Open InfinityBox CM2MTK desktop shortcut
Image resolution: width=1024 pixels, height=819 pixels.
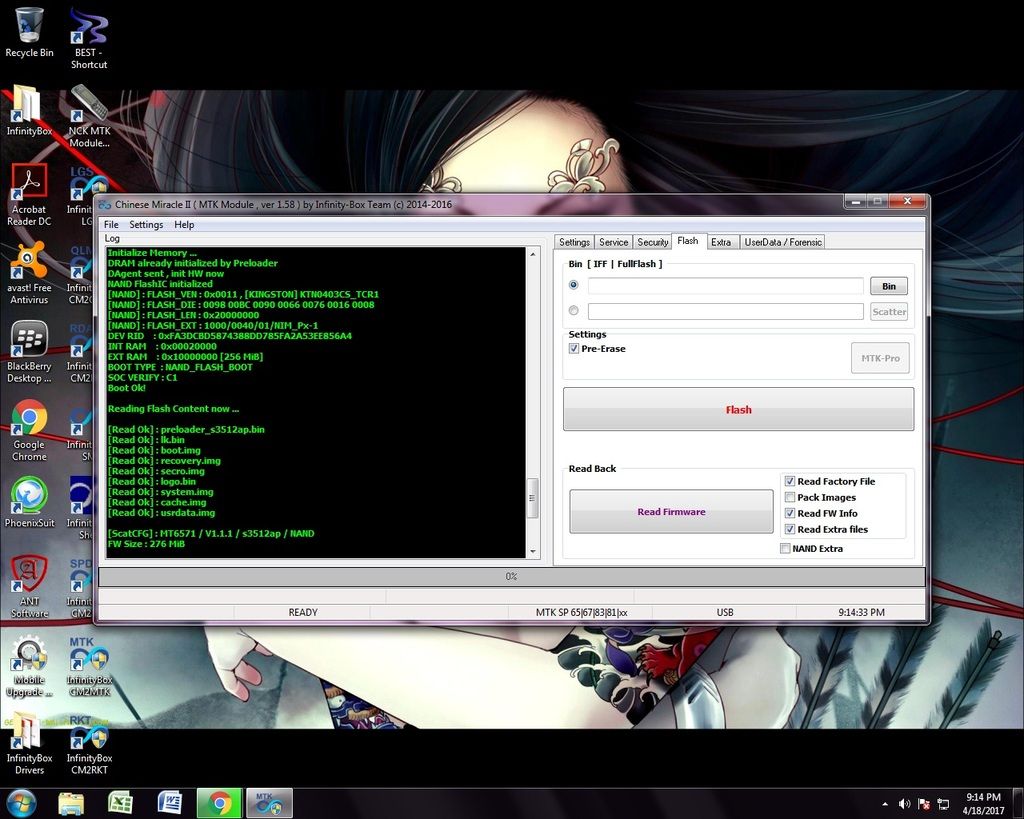89,654
